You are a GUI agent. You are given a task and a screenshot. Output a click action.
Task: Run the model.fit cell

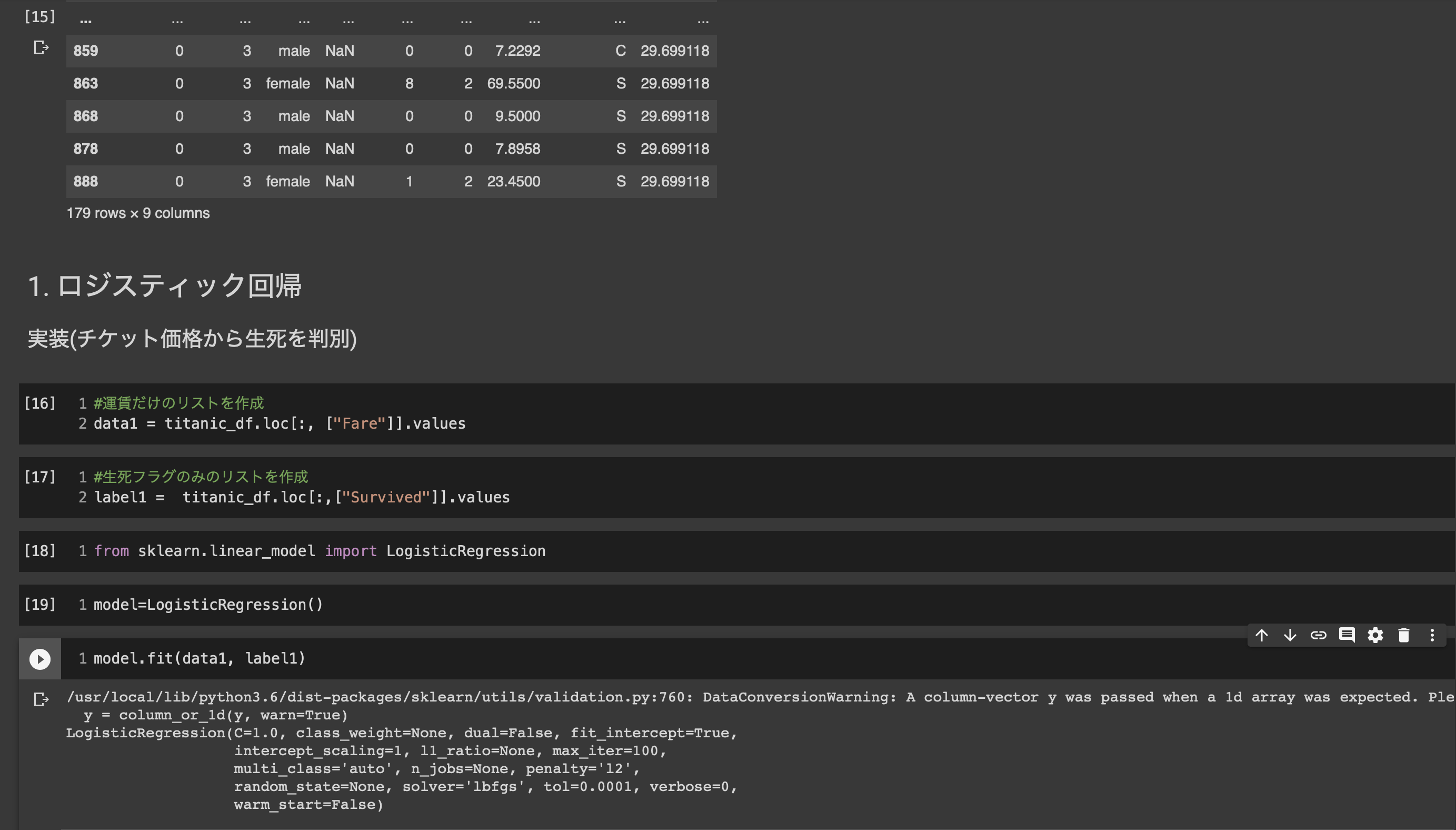point(39,659)
